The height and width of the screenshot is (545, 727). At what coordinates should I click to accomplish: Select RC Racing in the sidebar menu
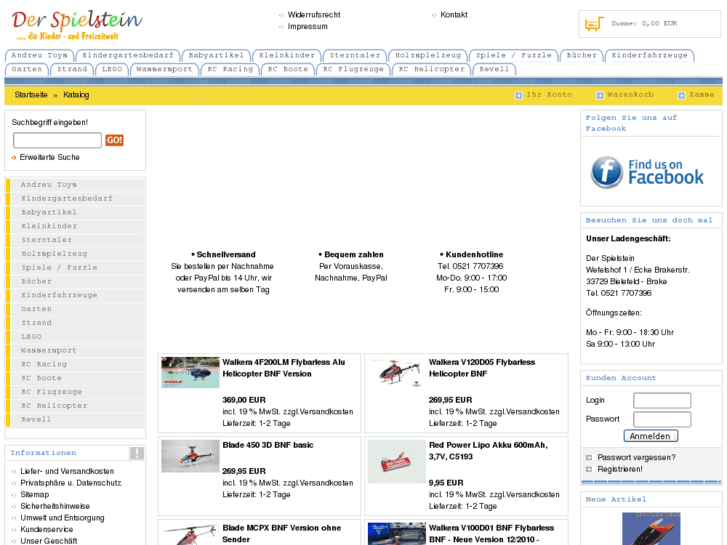point(77,364)
